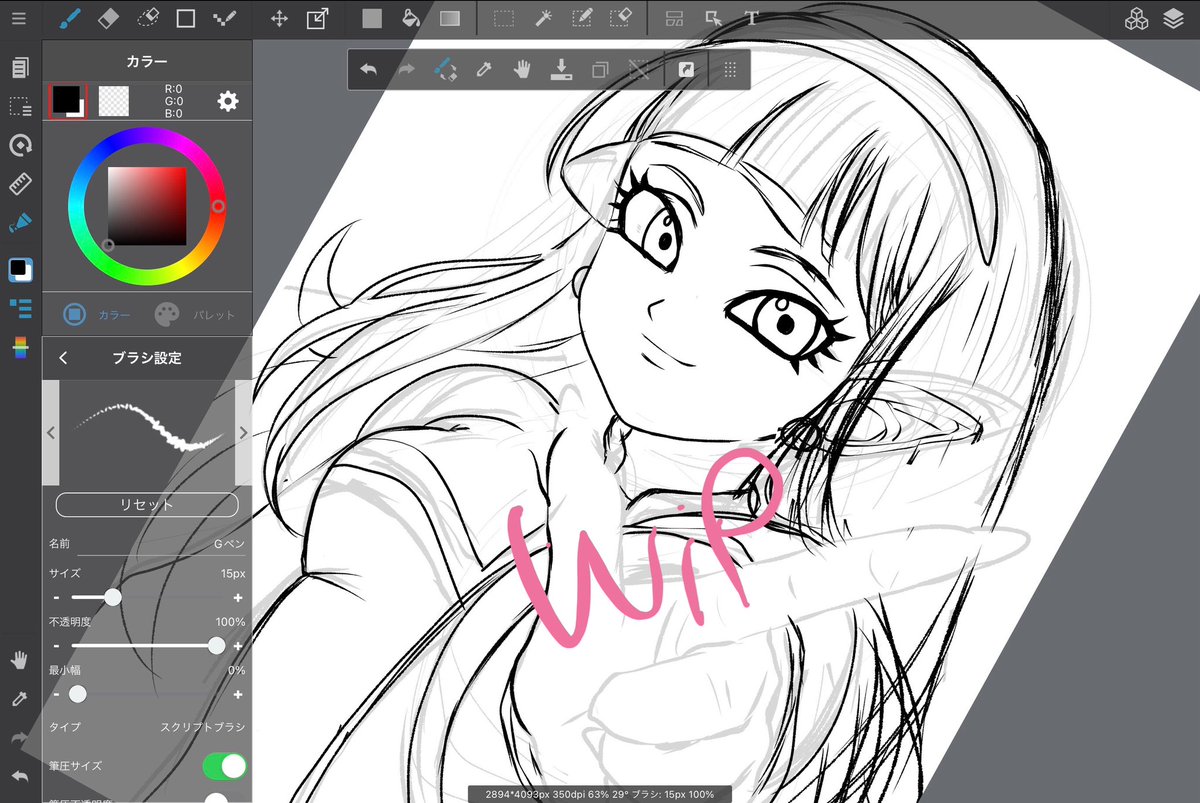1200x803 pixels.
Task: Select the panel divide tool
Action: [x=675, y=18]
